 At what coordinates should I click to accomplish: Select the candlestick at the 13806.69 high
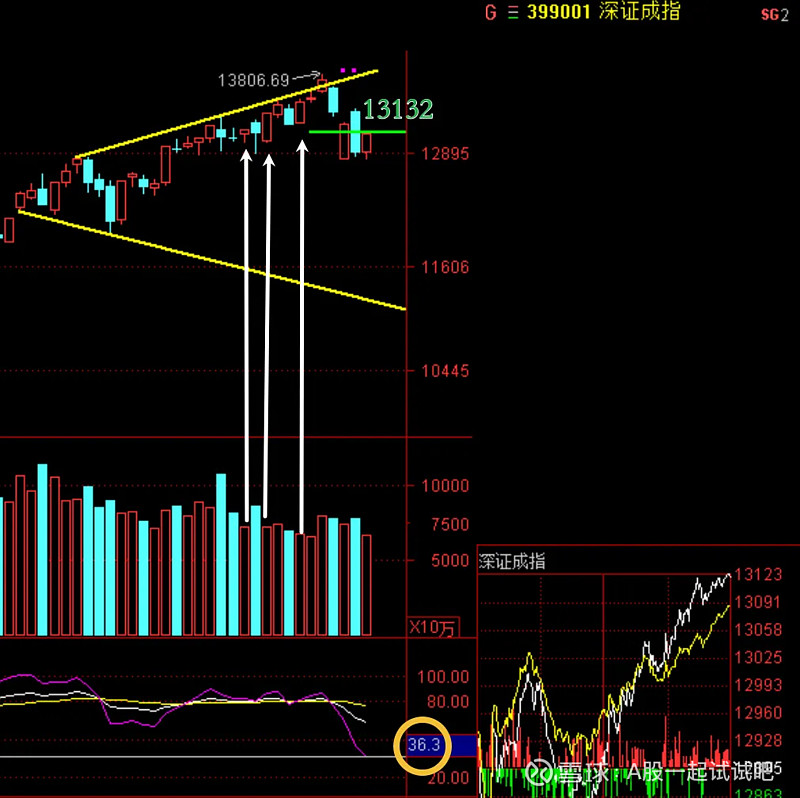click(x=322, y=83)
